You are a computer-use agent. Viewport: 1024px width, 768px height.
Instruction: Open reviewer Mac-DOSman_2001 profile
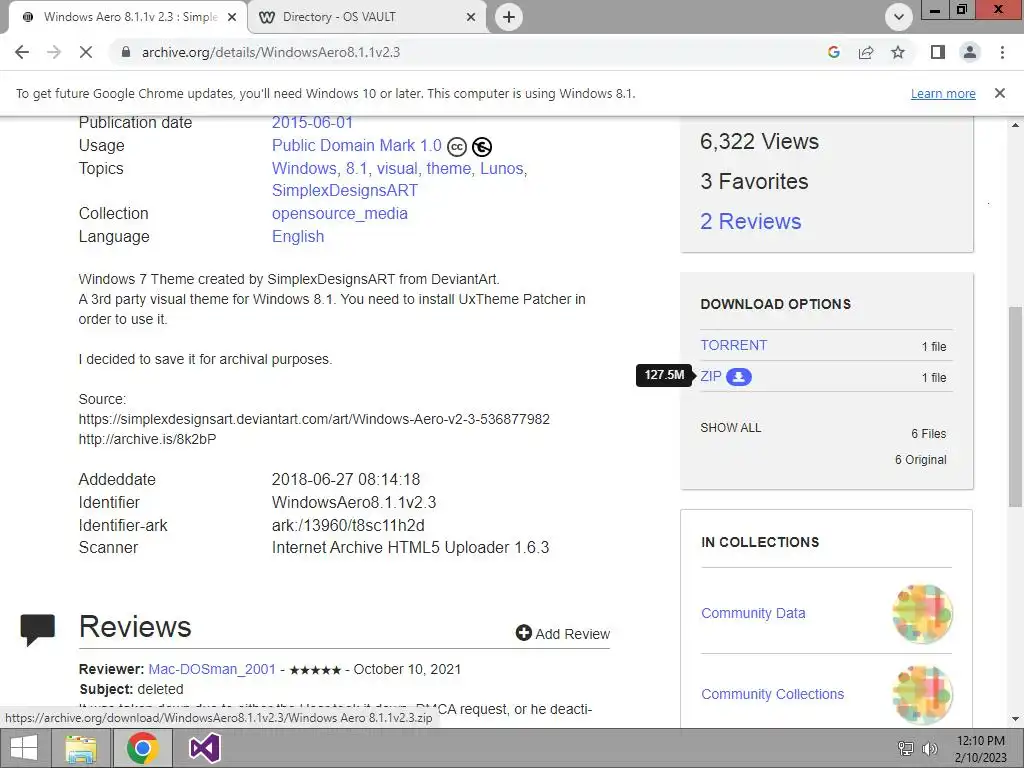(x=212, y=669)
